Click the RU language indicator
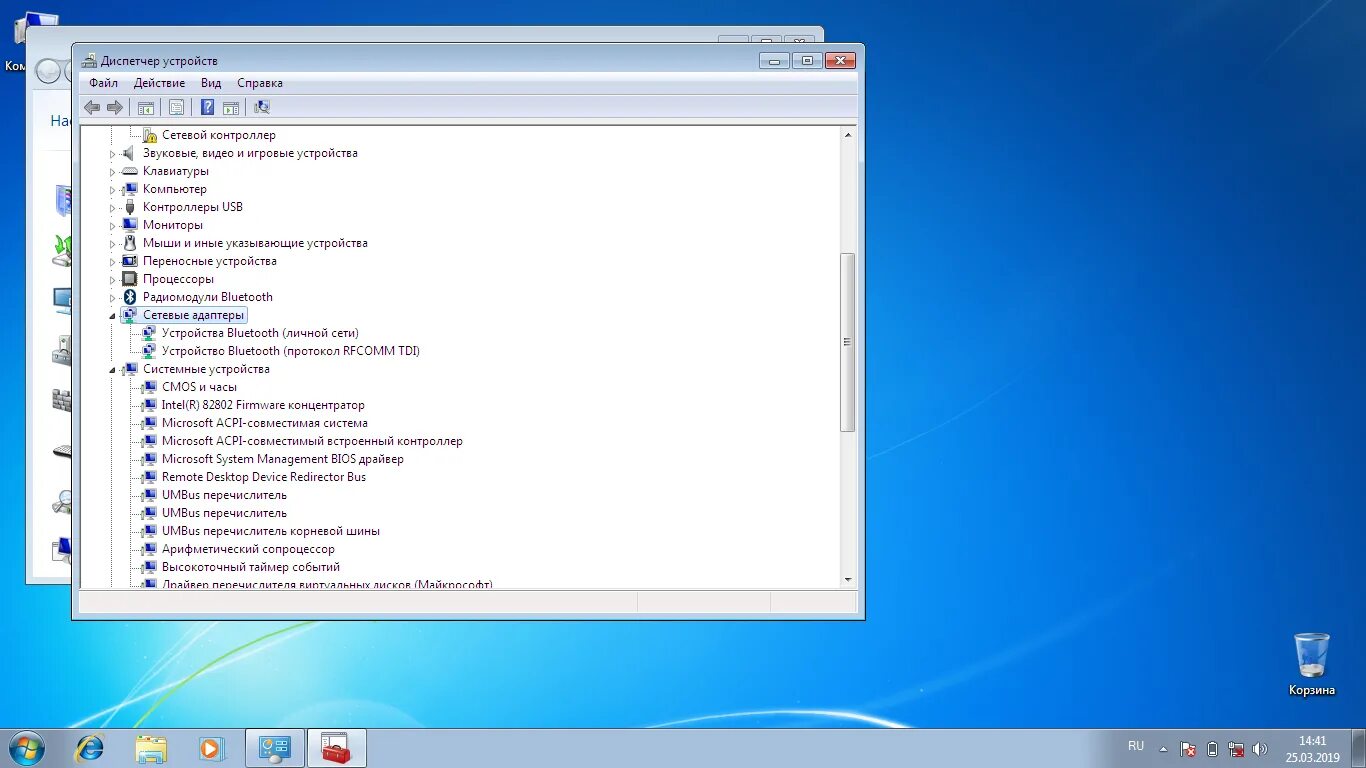This screenshot has height=768, width=1366. (x=1136, y=746)
